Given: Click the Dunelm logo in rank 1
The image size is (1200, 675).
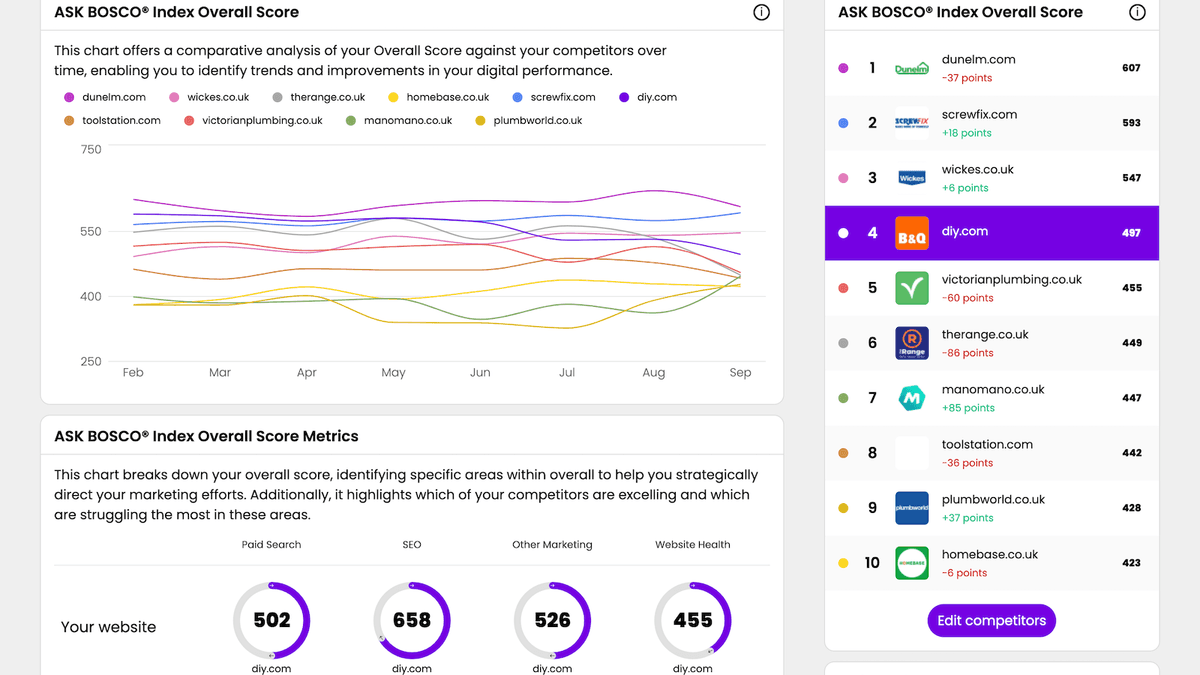Looking at the screenshot, I should (911, 67).
